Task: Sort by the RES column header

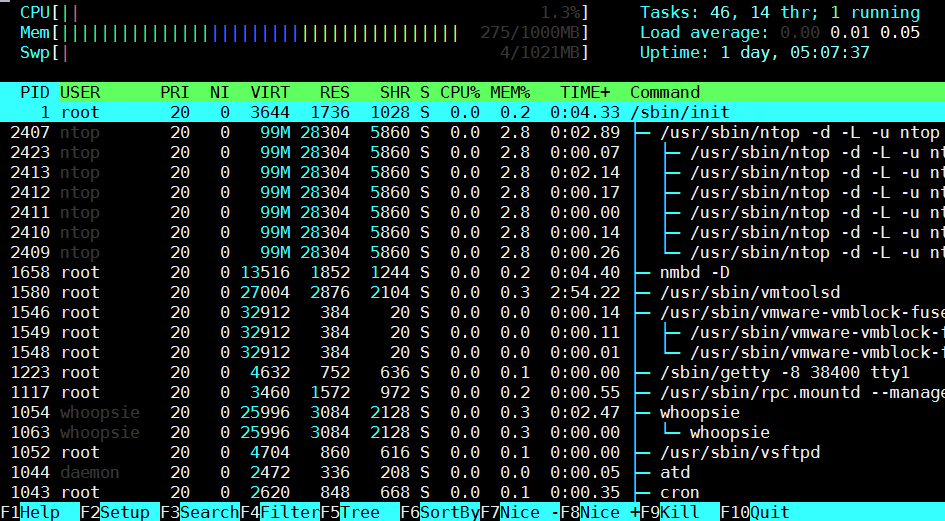Action: [334, 92]
